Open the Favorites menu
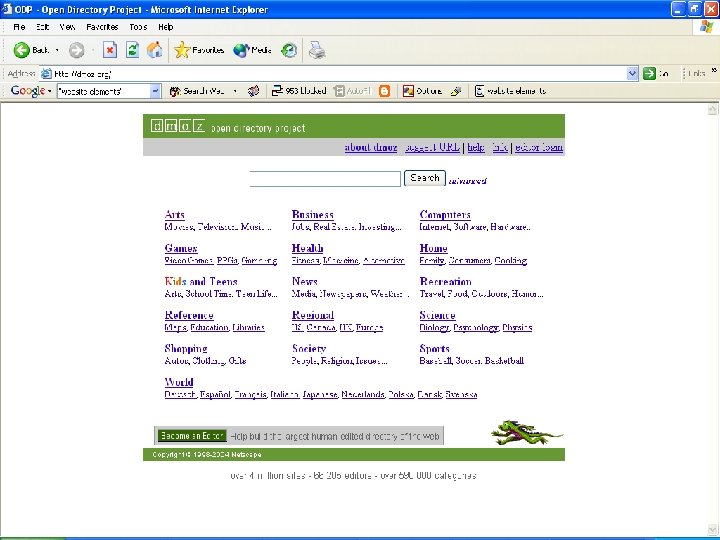 (102, 27)
